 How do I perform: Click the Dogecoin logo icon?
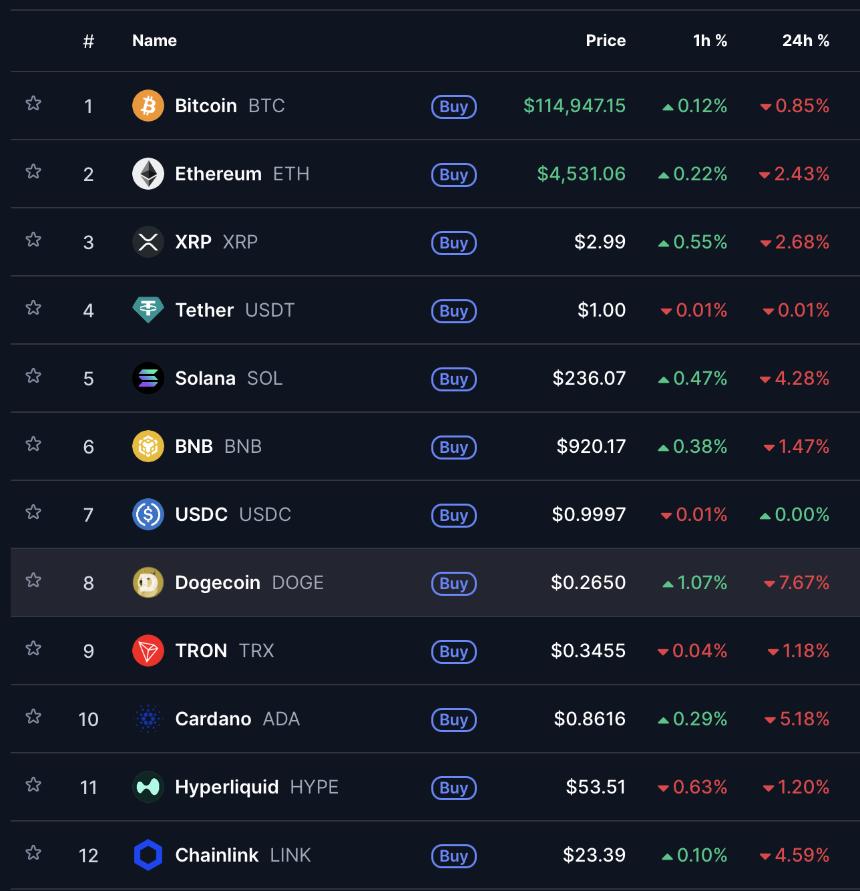[148, 582]
